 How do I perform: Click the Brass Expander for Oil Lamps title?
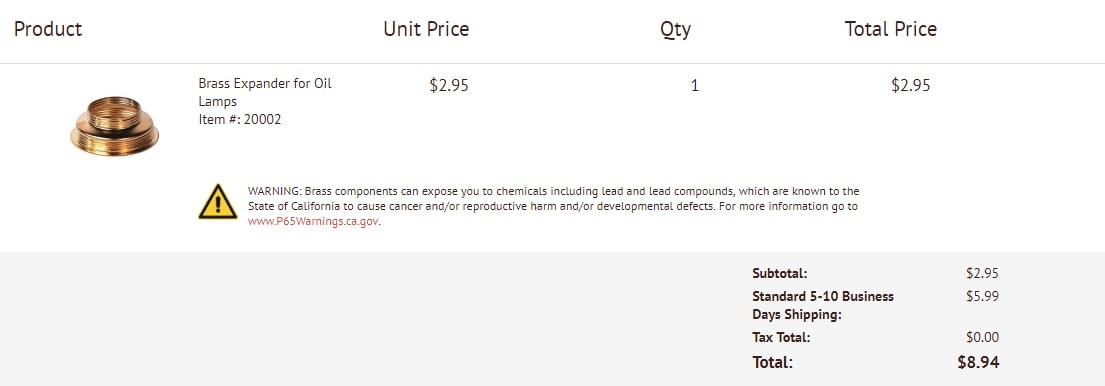265,92
